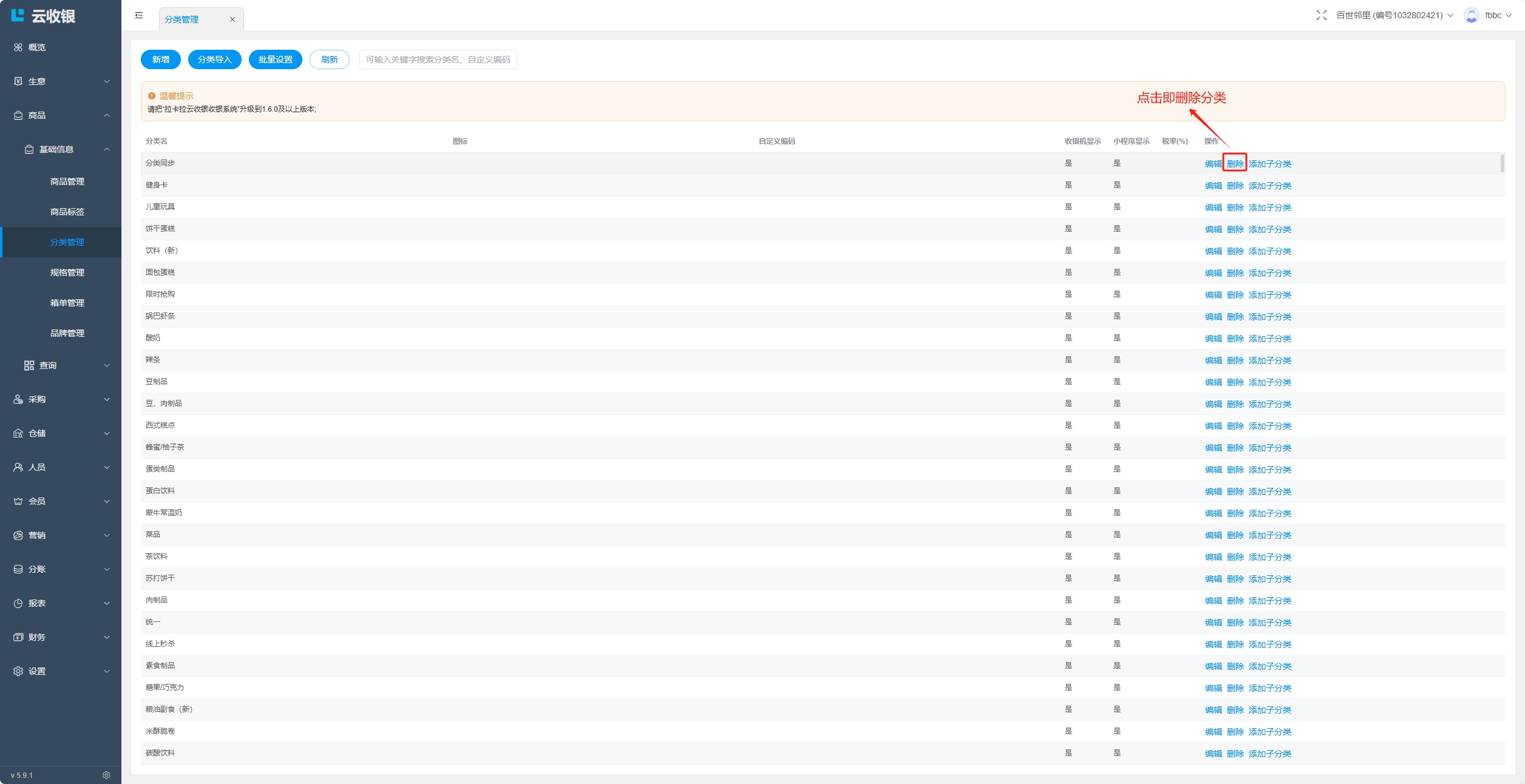This screenshot has height=784, width=1525.
Task: Click the 报表 pie chart icon
Action: coord(18,603)
